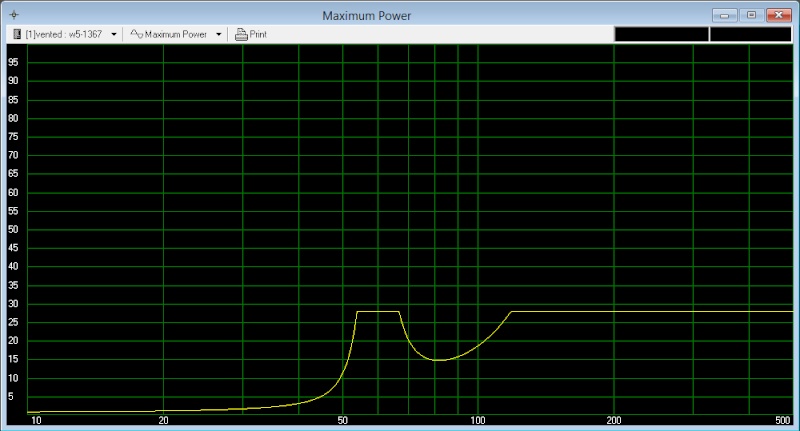Screen dimensions: 800x431
Task: Click the '5' y-axis power label
Action: [x=11, y=396]
